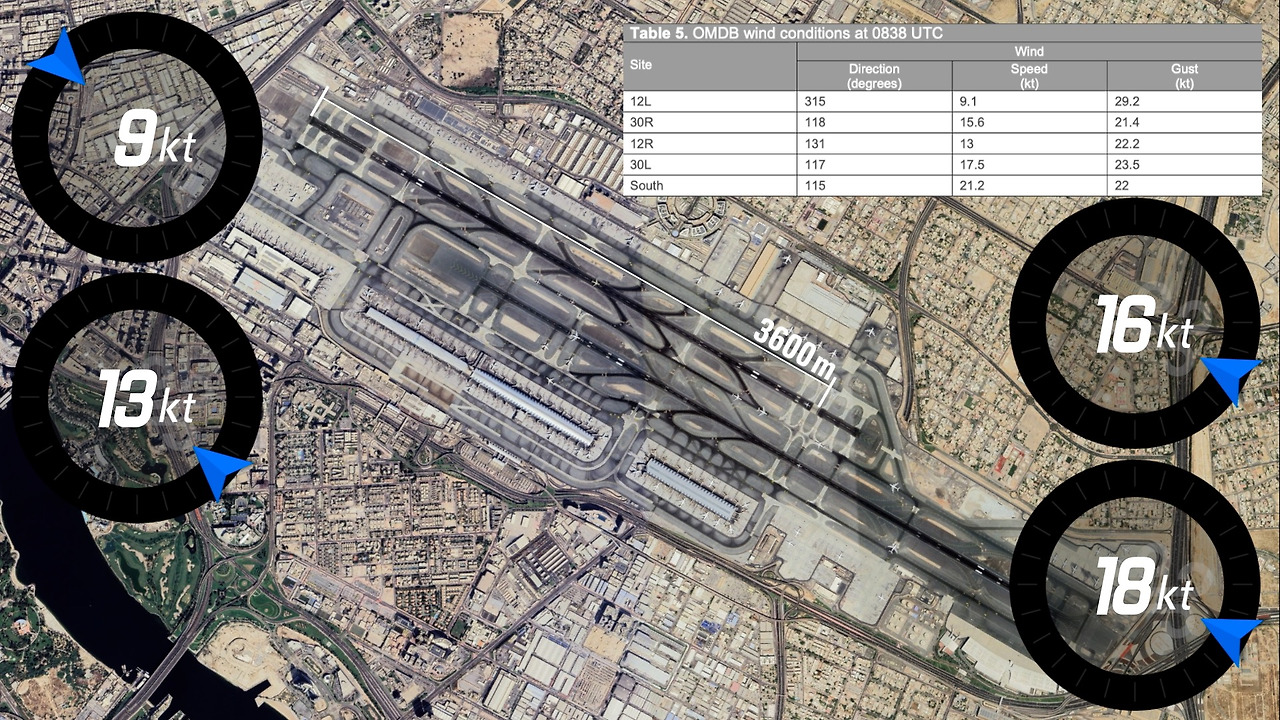Screen dimensions: 1280x720
Task: Select the "30L" site cell
Action: coord(710,164)
